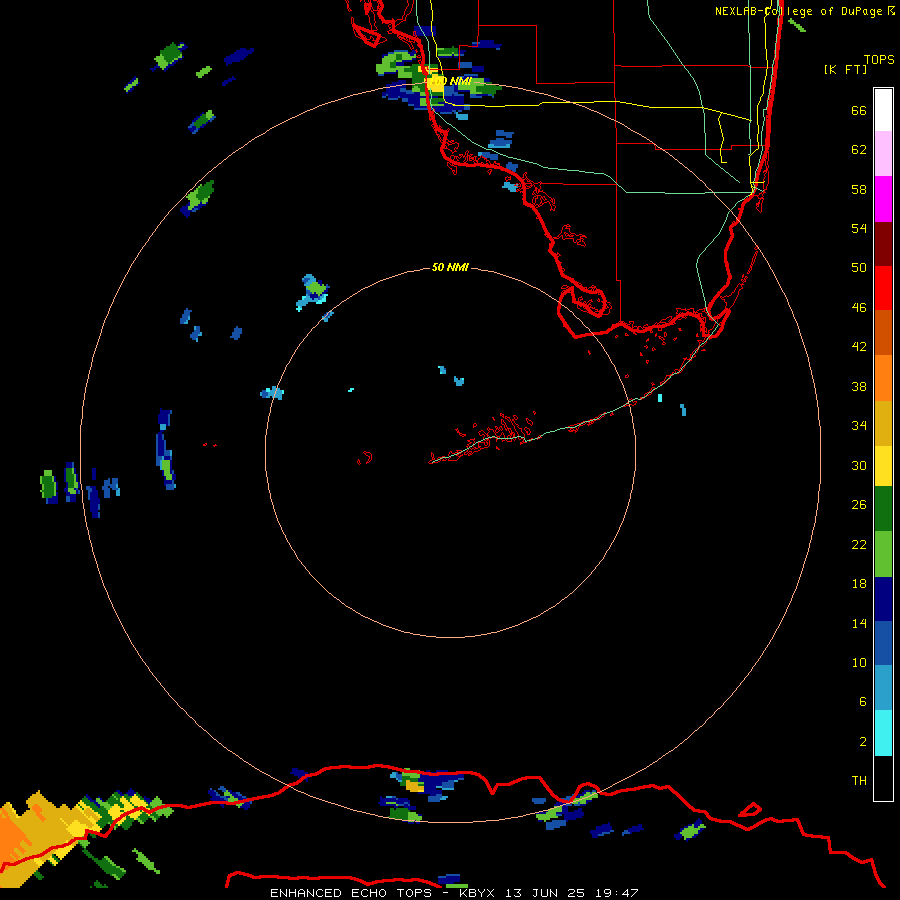Click the 6 legend value
900x900 pixels.
pyautogui.click(x=863, y=701)
